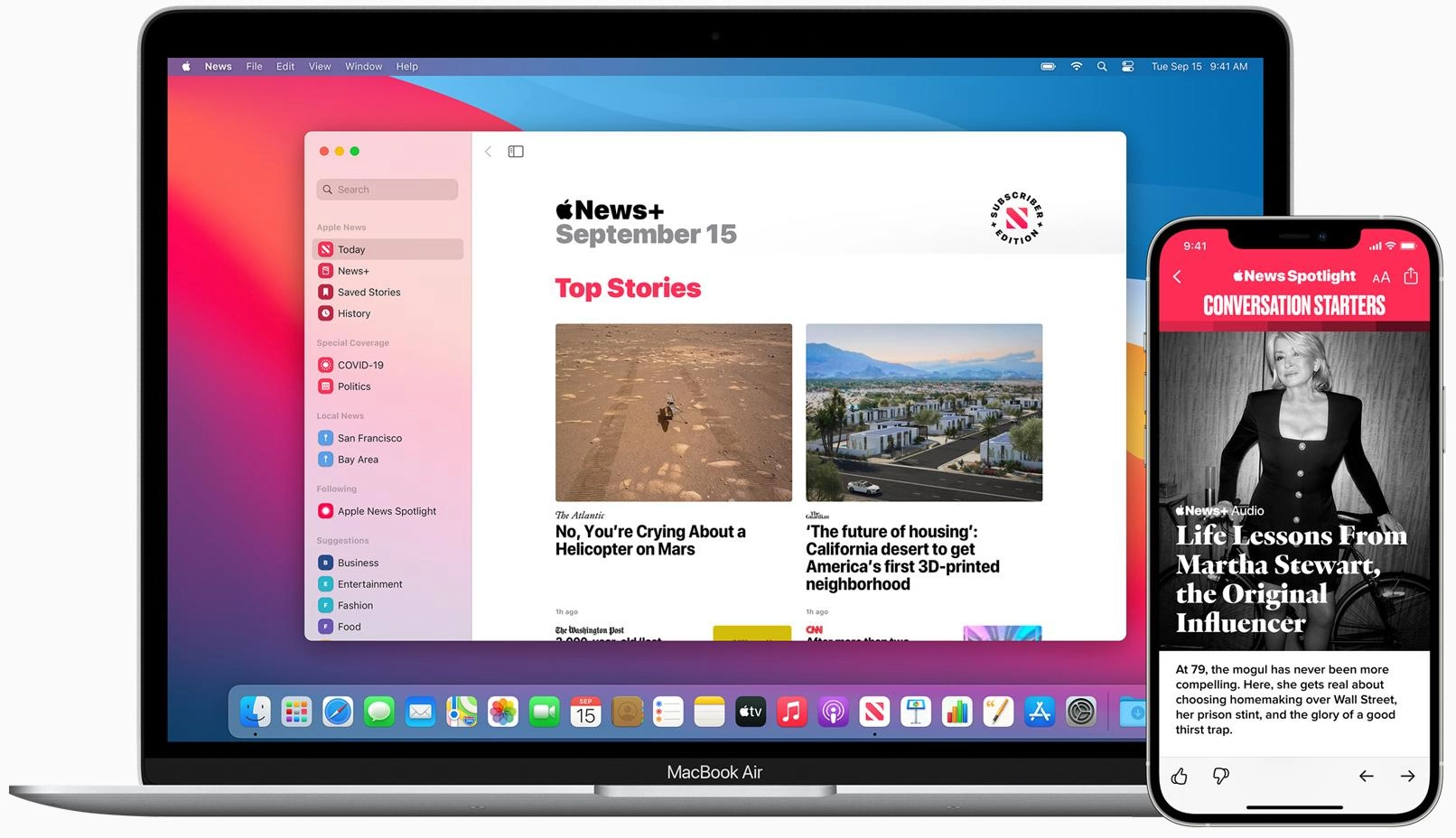
Task: Open the Calendar app showing 15
Action: [586, 712]
